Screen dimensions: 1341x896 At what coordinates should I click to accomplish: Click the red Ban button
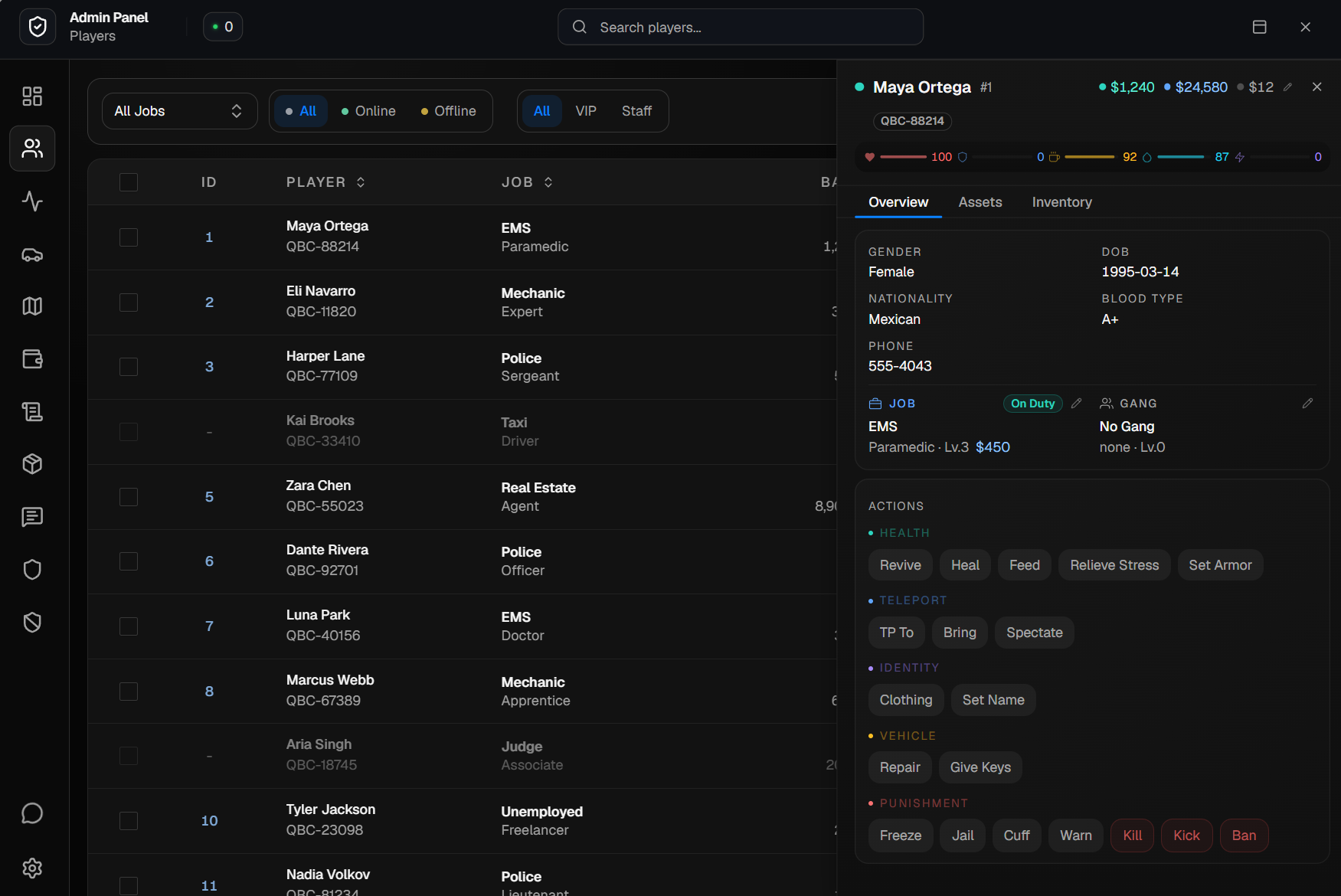pyautogui.click(x=1244, y=836)
